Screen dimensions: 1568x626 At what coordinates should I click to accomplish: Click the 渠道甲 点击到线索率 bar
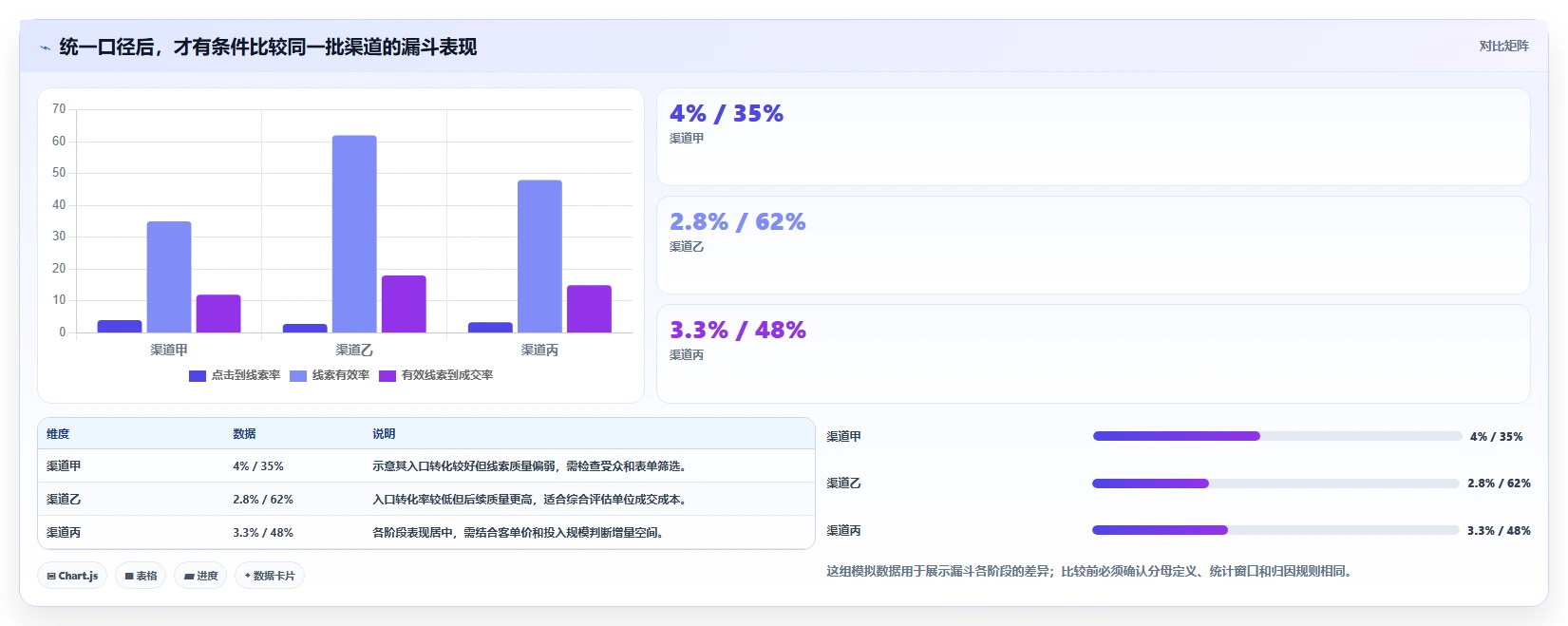pos(120,326)
